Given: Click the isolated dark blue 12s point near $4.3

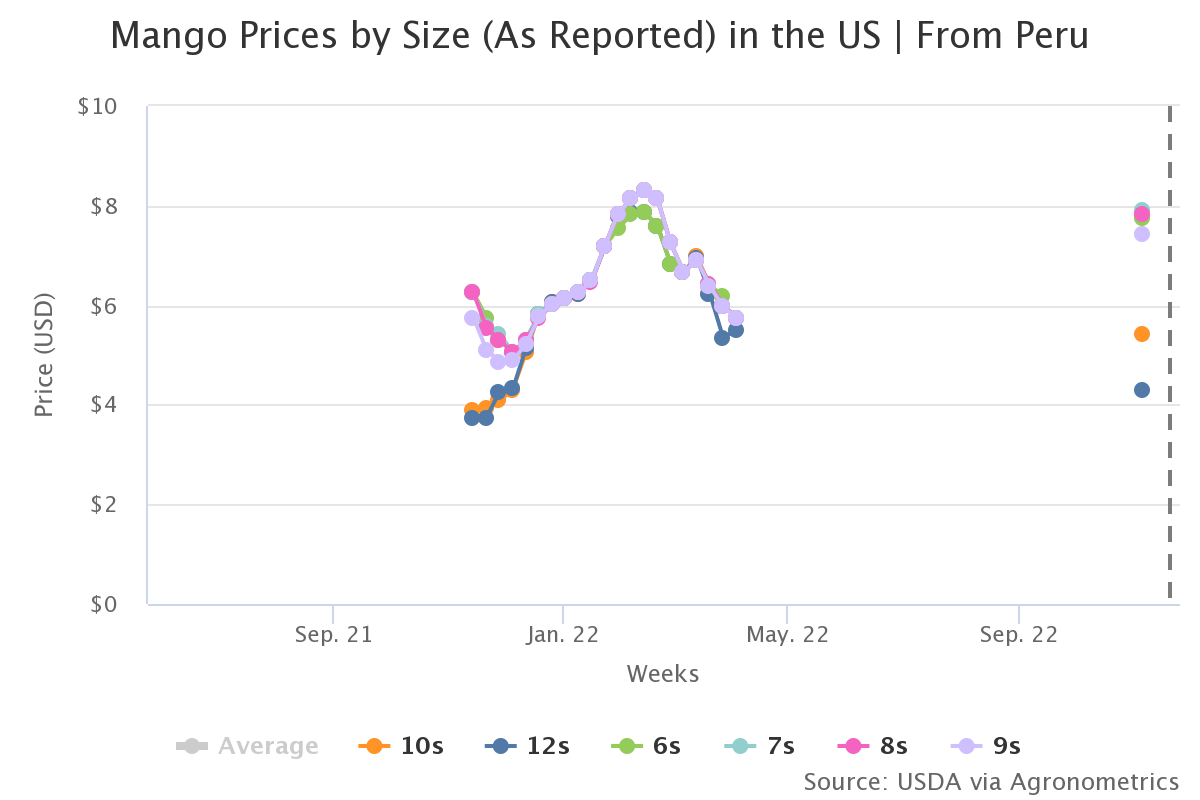Looking at the screenshot, I should (x=1142, y=390).
